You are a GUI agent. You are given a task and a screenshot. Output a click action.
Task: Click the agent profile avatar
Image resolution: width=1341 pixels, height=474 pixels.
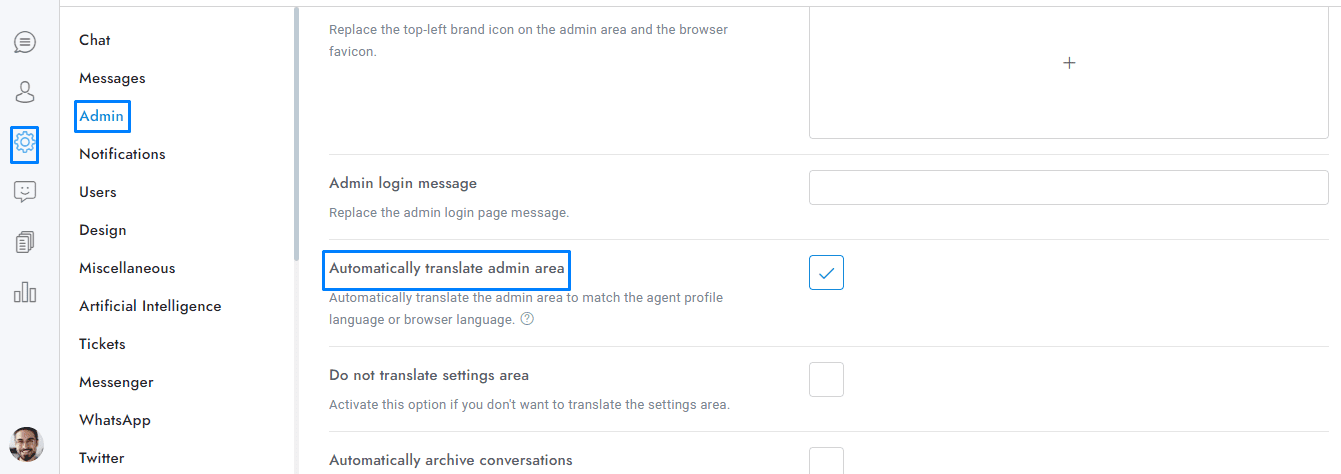point(26,444)
